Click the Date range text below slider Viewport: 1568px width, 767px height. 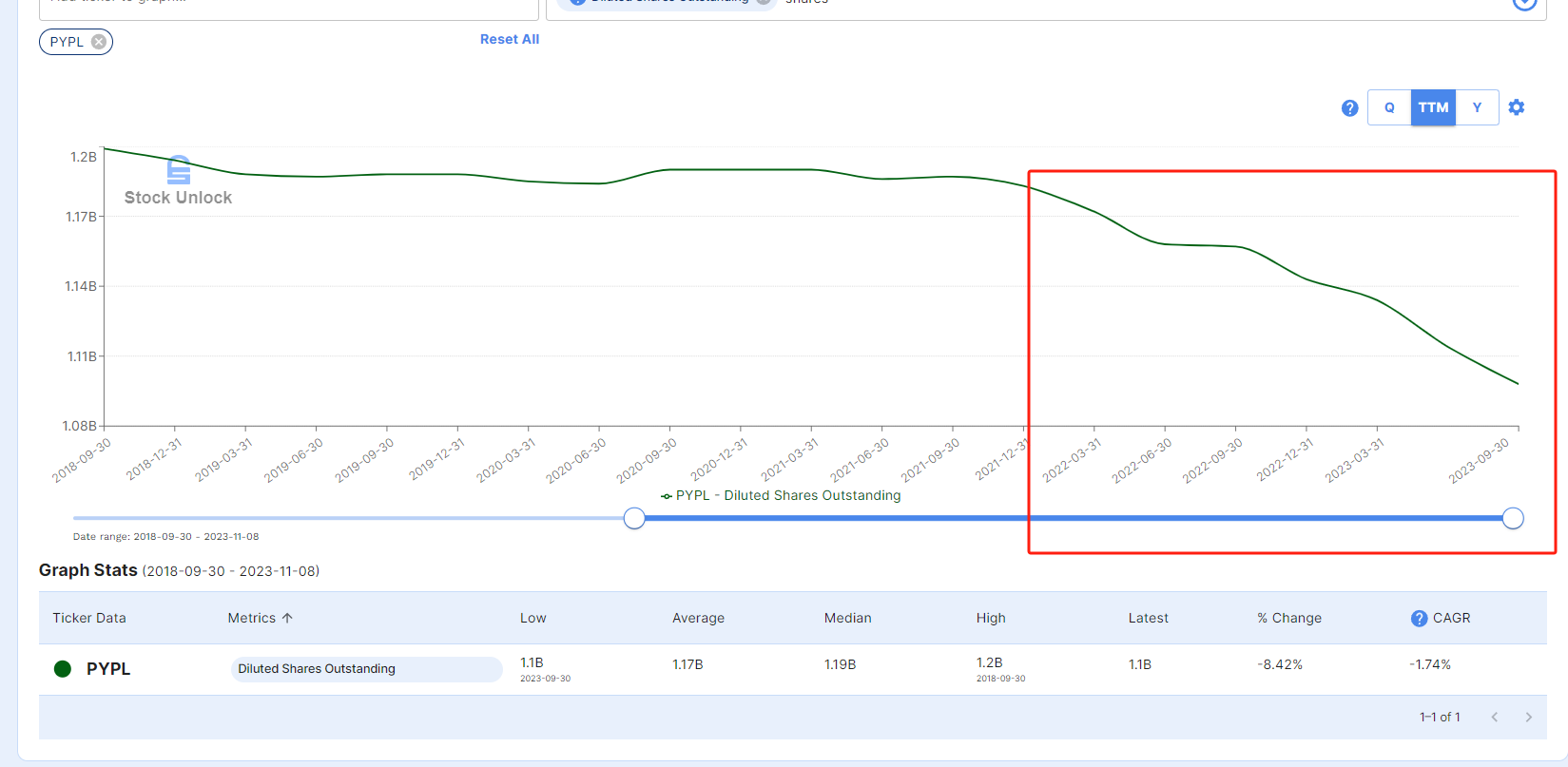point(165,537)
